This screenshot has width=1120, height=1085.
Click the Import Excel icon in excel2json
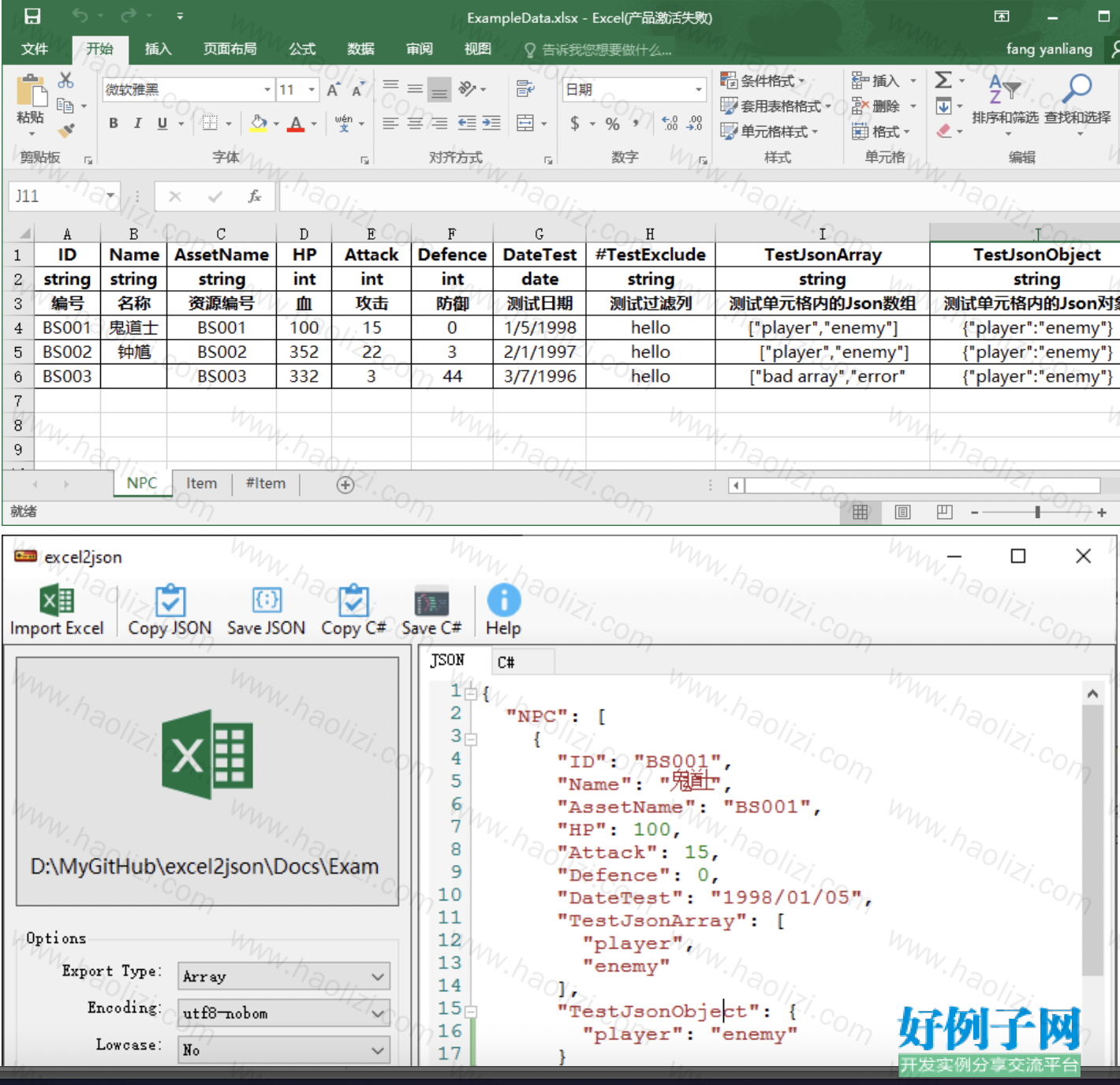click(57, 601)
